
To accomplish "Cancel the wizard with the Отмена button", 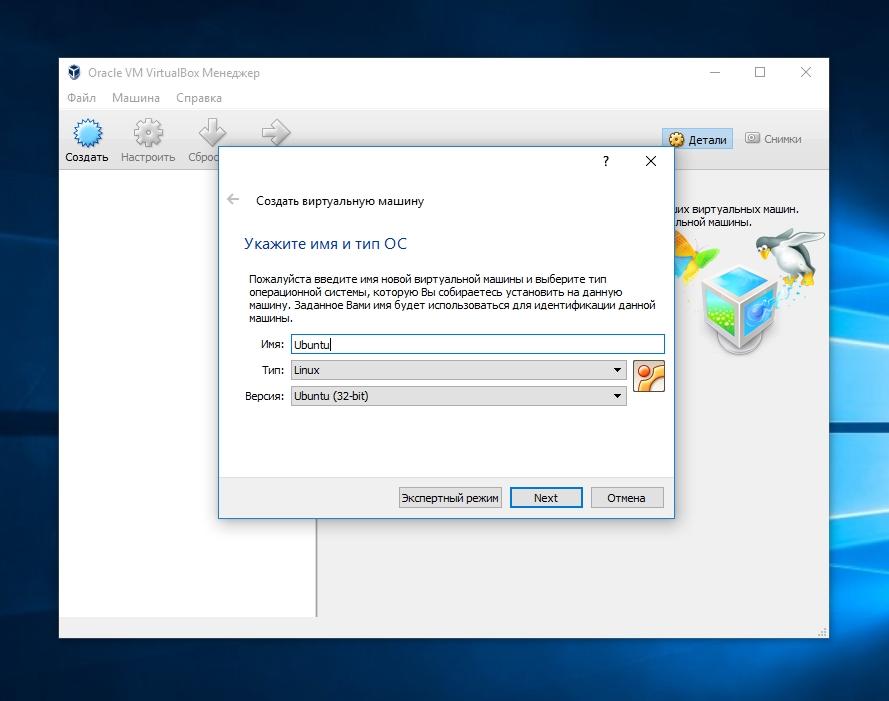I will point(626,497).
